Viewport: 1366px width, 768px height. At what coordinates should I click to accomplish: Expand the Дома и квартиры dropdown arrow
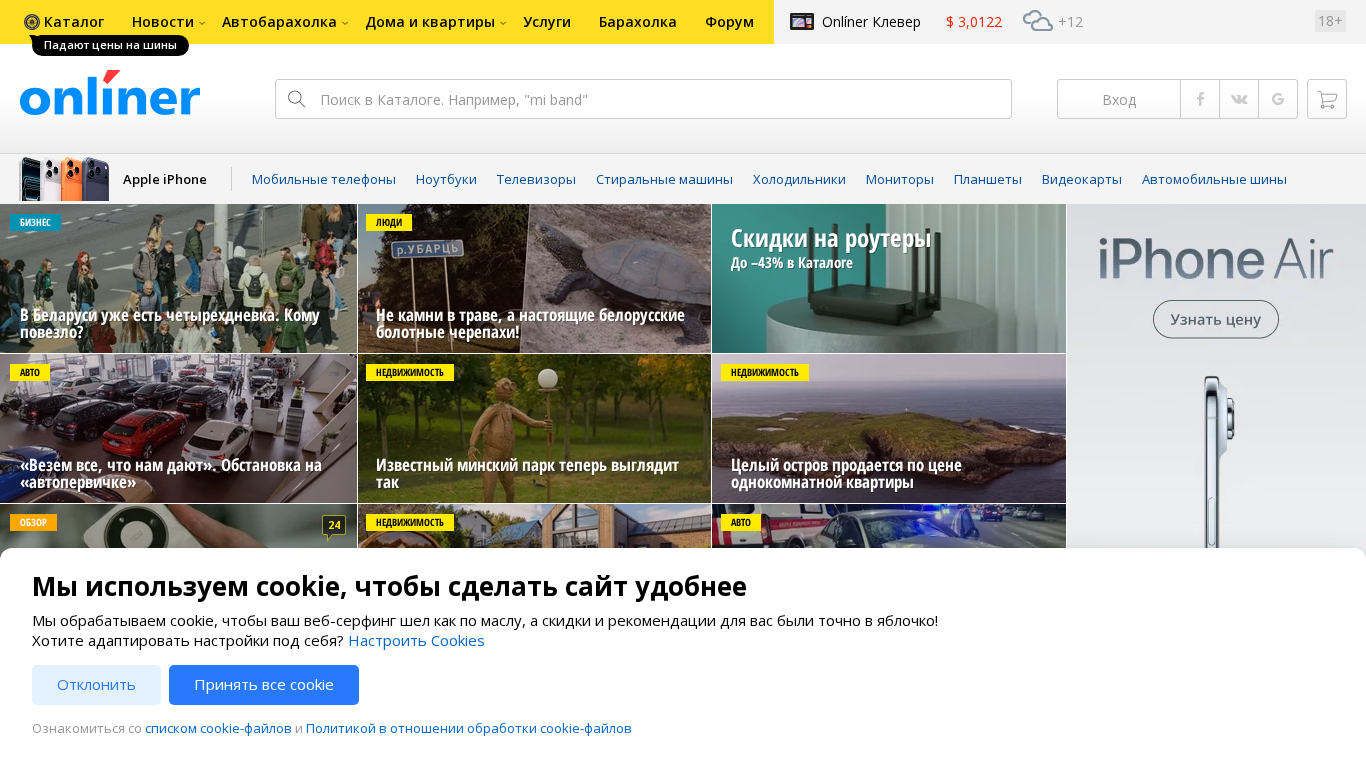tap(503, 23)
